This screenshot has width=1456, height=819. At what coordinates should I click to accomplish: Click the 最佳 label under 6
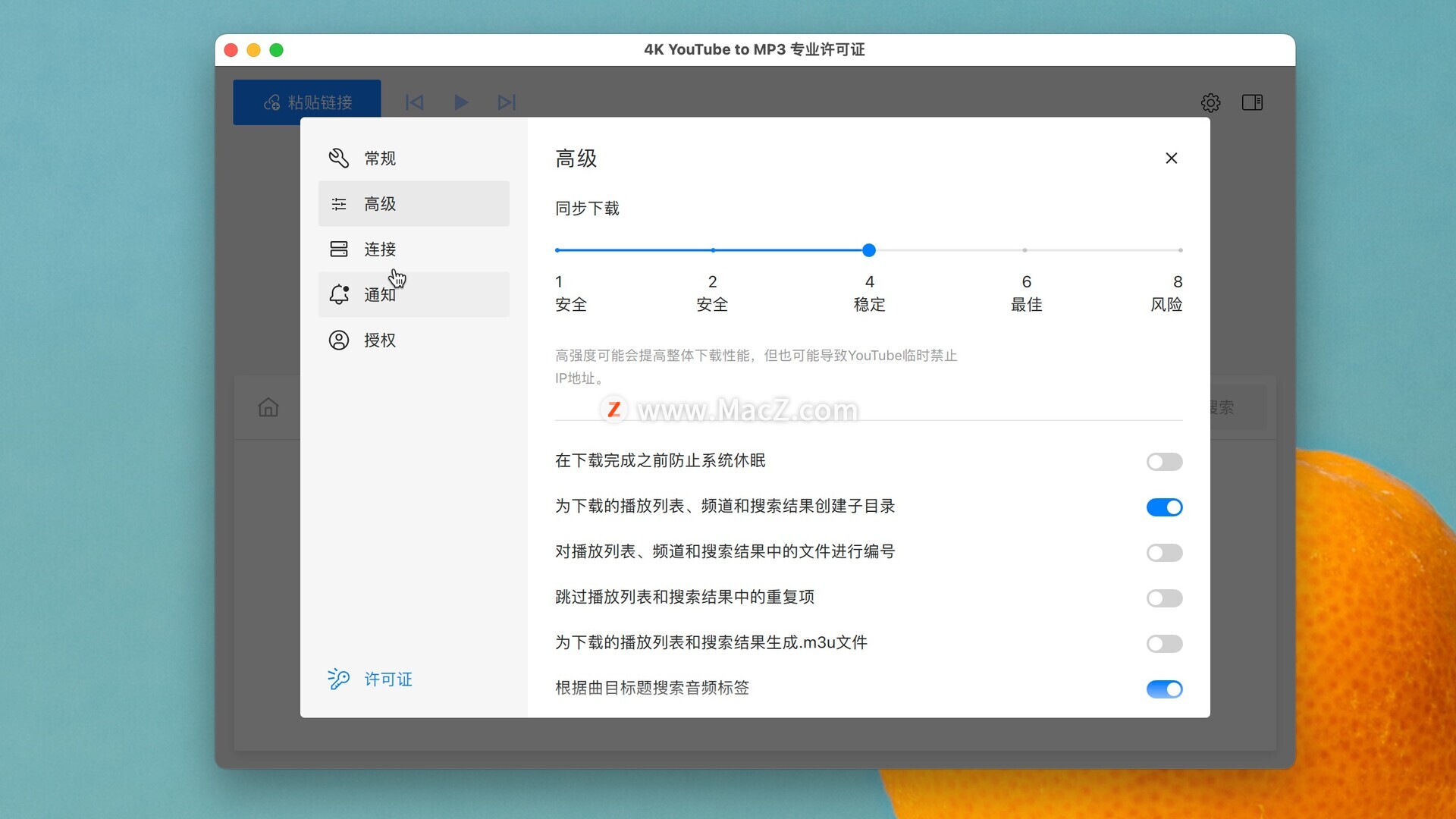pos(1026,305)
